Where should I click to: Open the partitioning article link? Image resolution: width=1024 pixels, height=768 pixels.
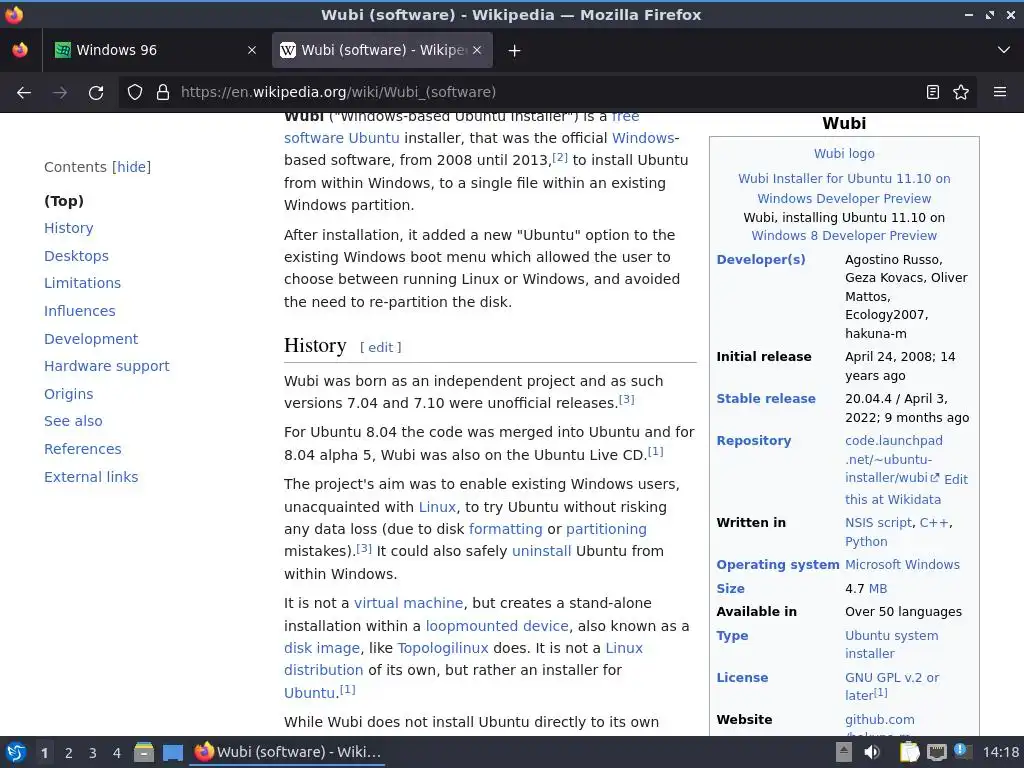tap(606, 530)
